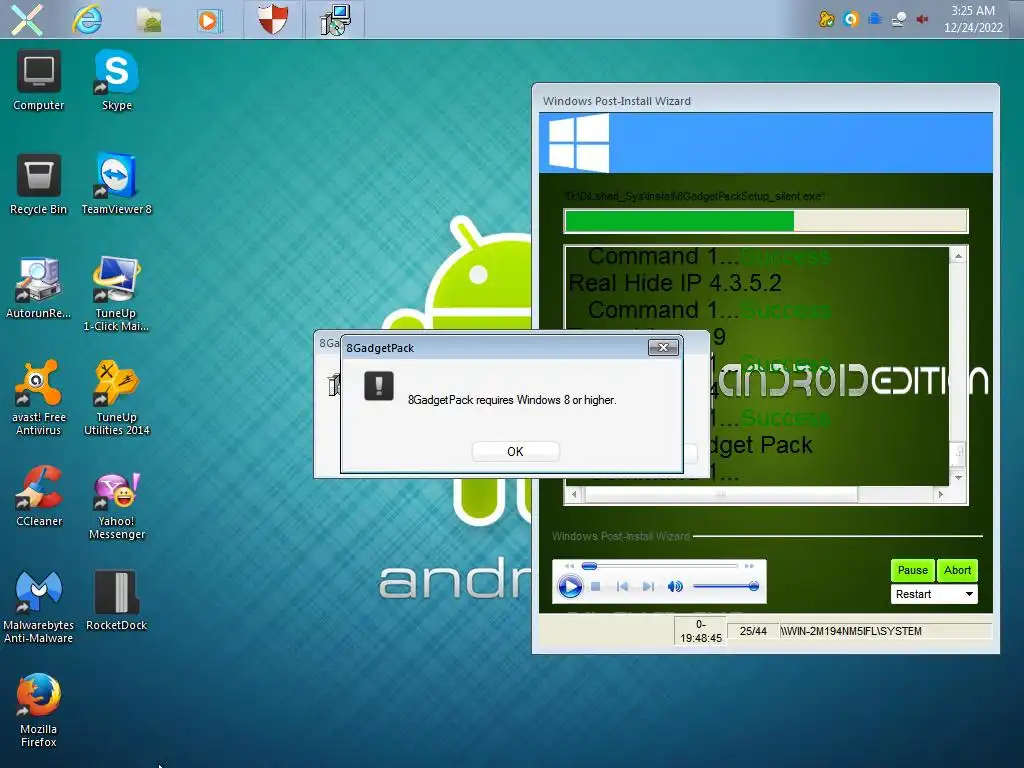Open the picture viewer taskbar icon

(149, 20)
